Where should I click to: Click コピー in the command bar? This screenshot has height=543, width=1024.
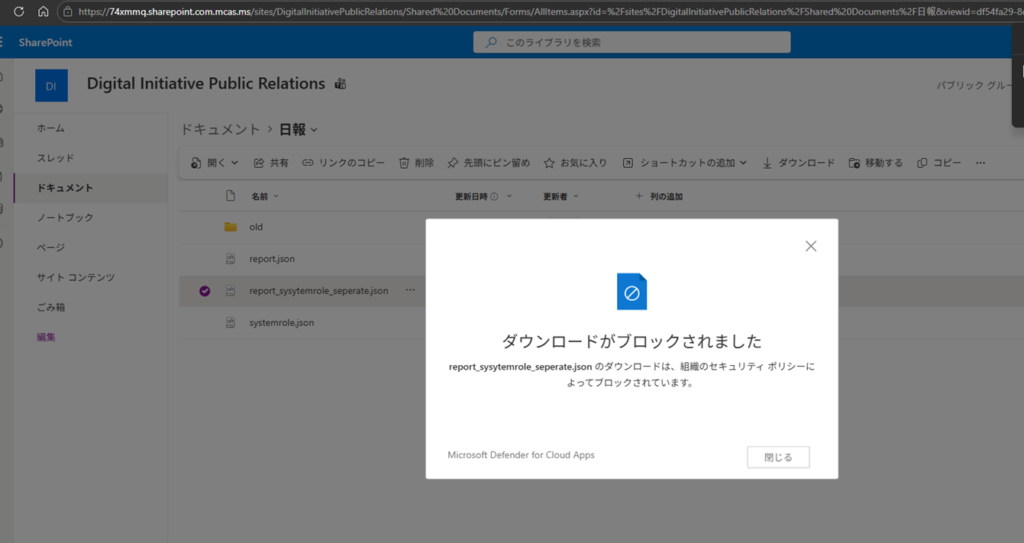pos(938,163)
